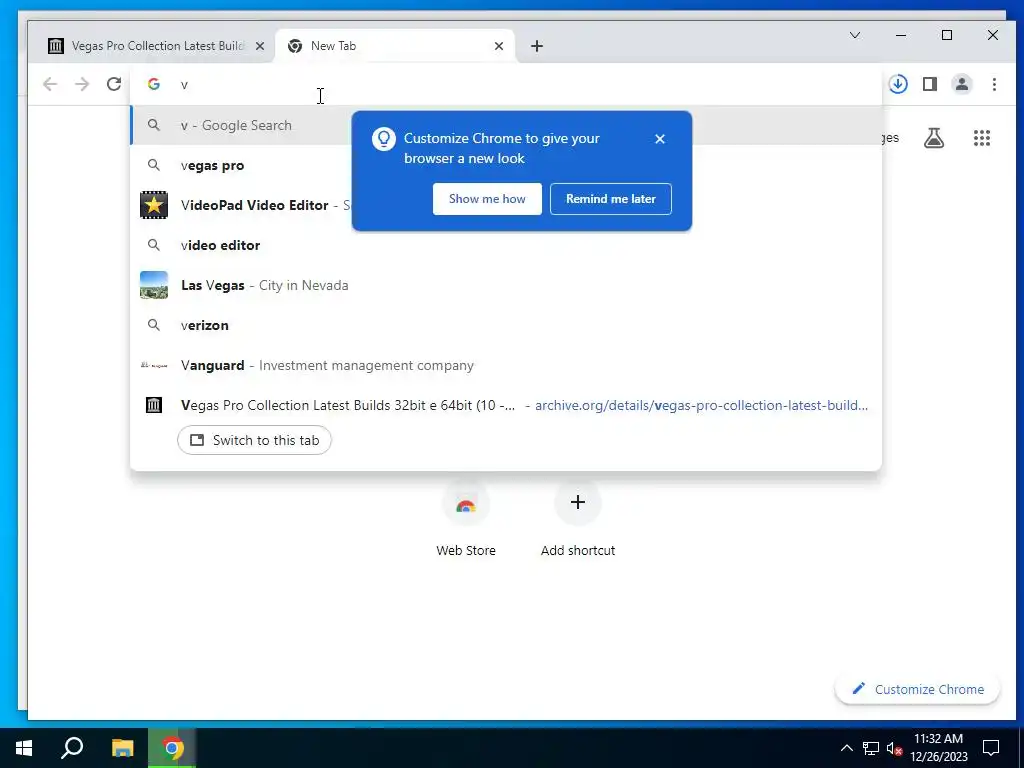The height and width of the screenshot is (768, 1024).
Task: Click the browser back arrow
Action: (x=50, y=84)
